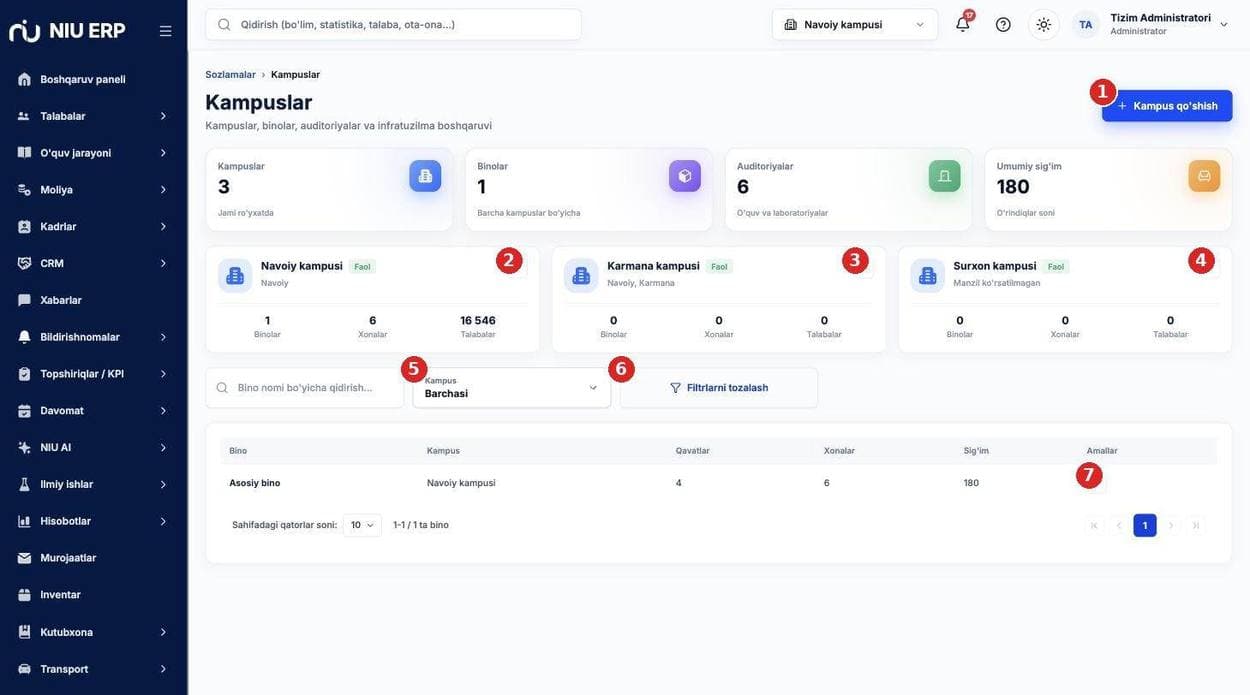The image size is (1250, 695).
Task: Expand the Davomat sidebar section
Action: [x=94, y=411]
